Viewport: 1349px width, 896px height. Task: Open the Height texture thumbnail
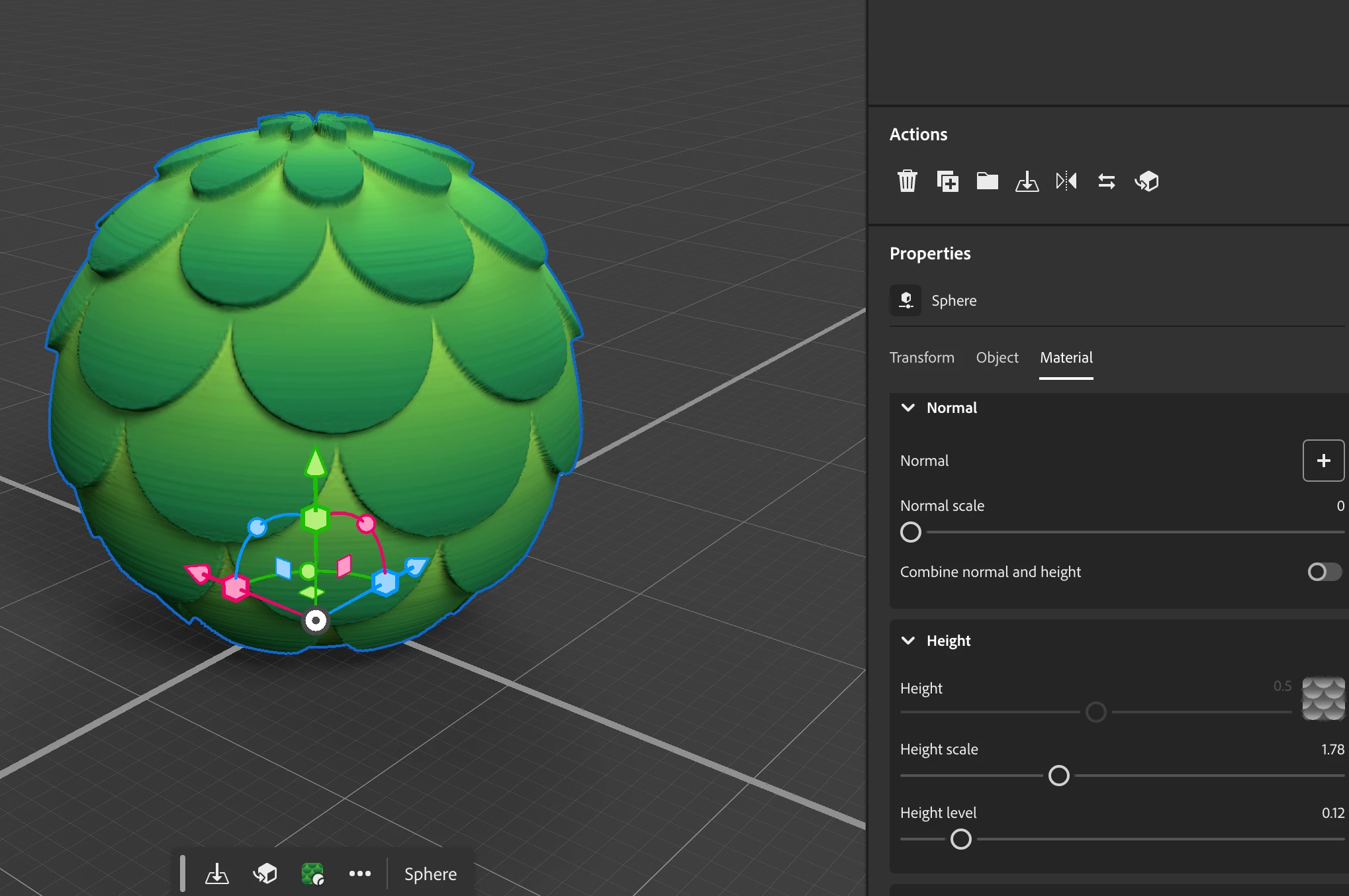[1323, 699]
